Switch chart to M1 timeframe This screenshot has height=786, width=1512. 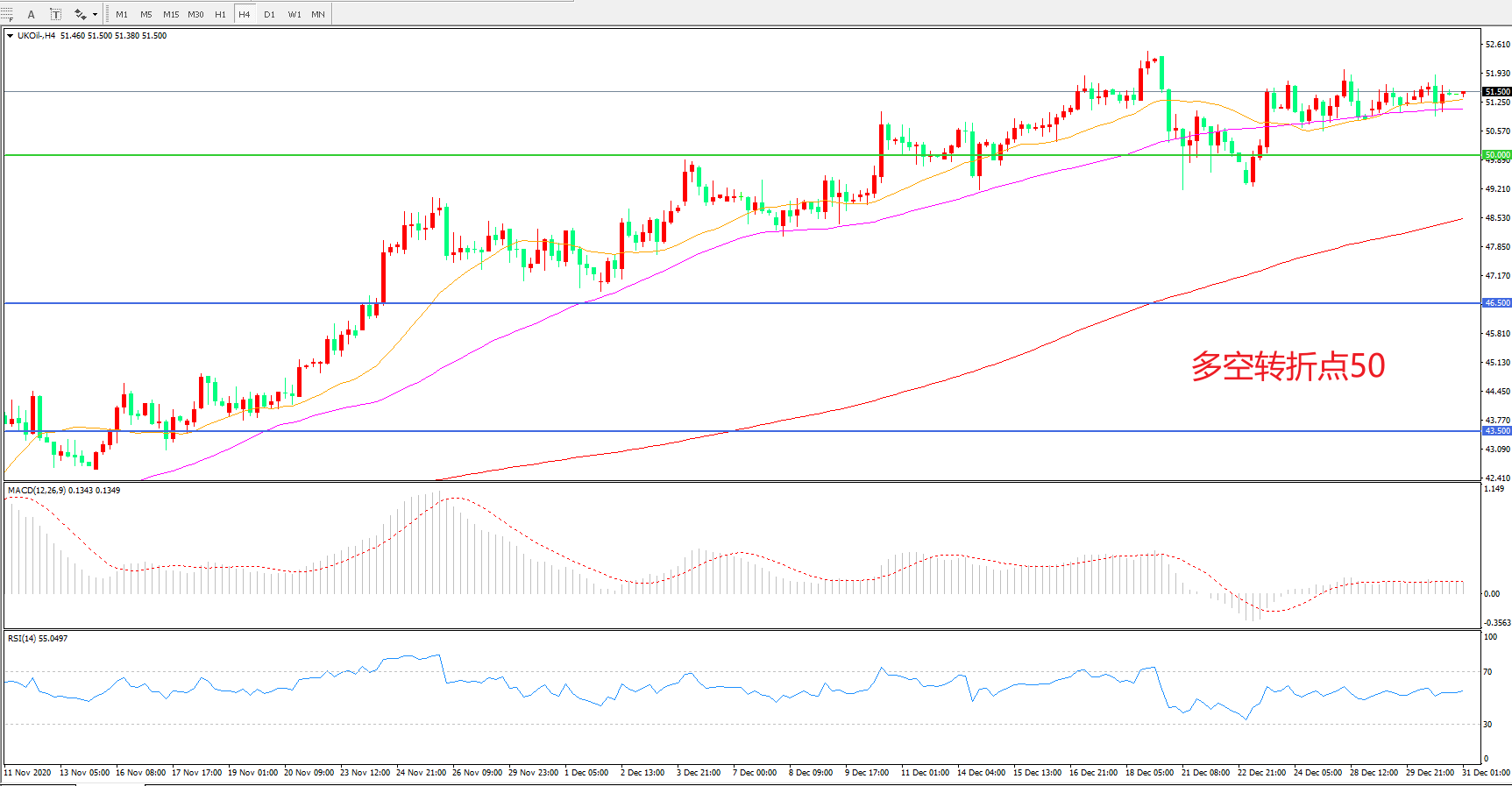(122, 14)
